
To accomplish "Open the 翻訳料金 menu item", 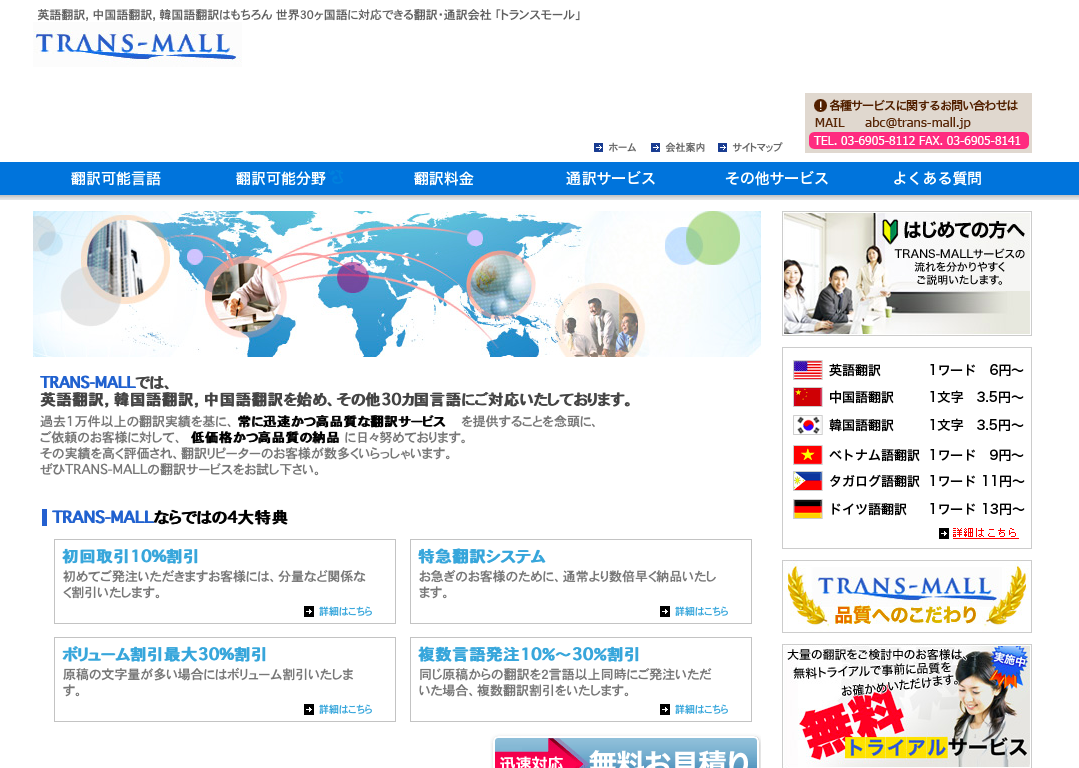I will [444, 179].
